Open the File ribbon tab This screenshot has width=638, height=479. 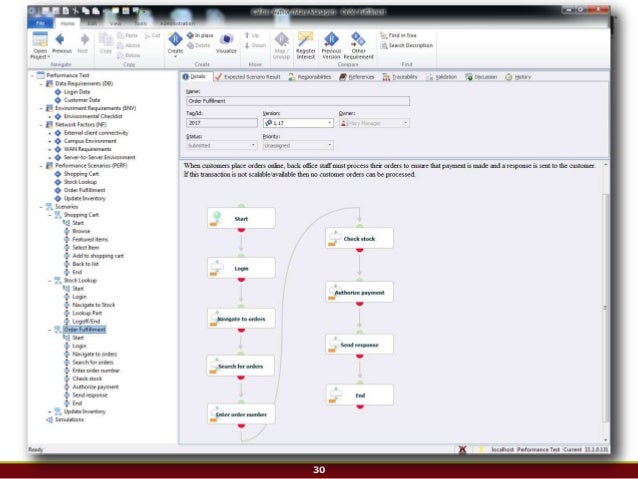[40, 23]
